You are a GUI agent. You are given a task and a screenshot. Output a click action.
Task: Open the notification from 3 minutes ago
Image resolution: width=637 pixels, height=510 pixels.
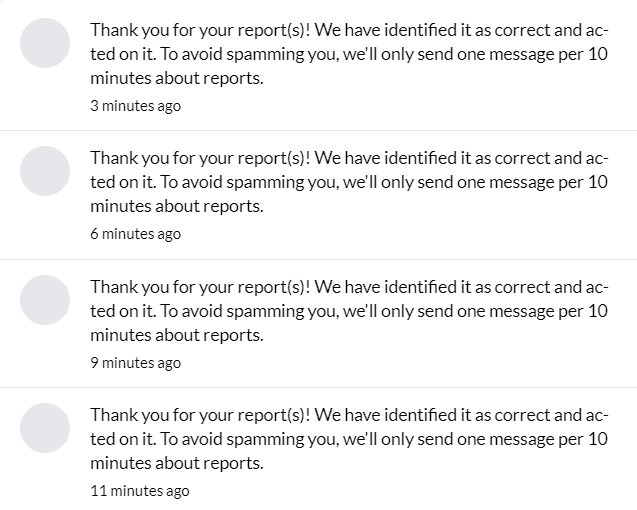318,65
